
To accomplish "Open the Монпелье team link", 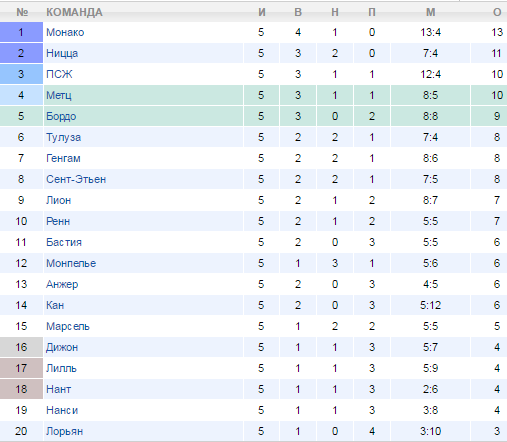I will pos(71,263).
